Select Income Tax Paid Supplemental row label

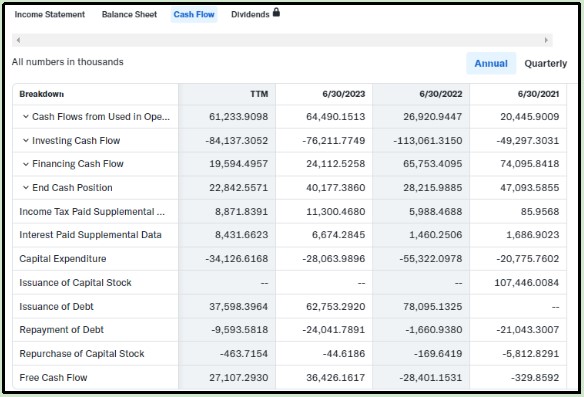click(x=92, y=212)
